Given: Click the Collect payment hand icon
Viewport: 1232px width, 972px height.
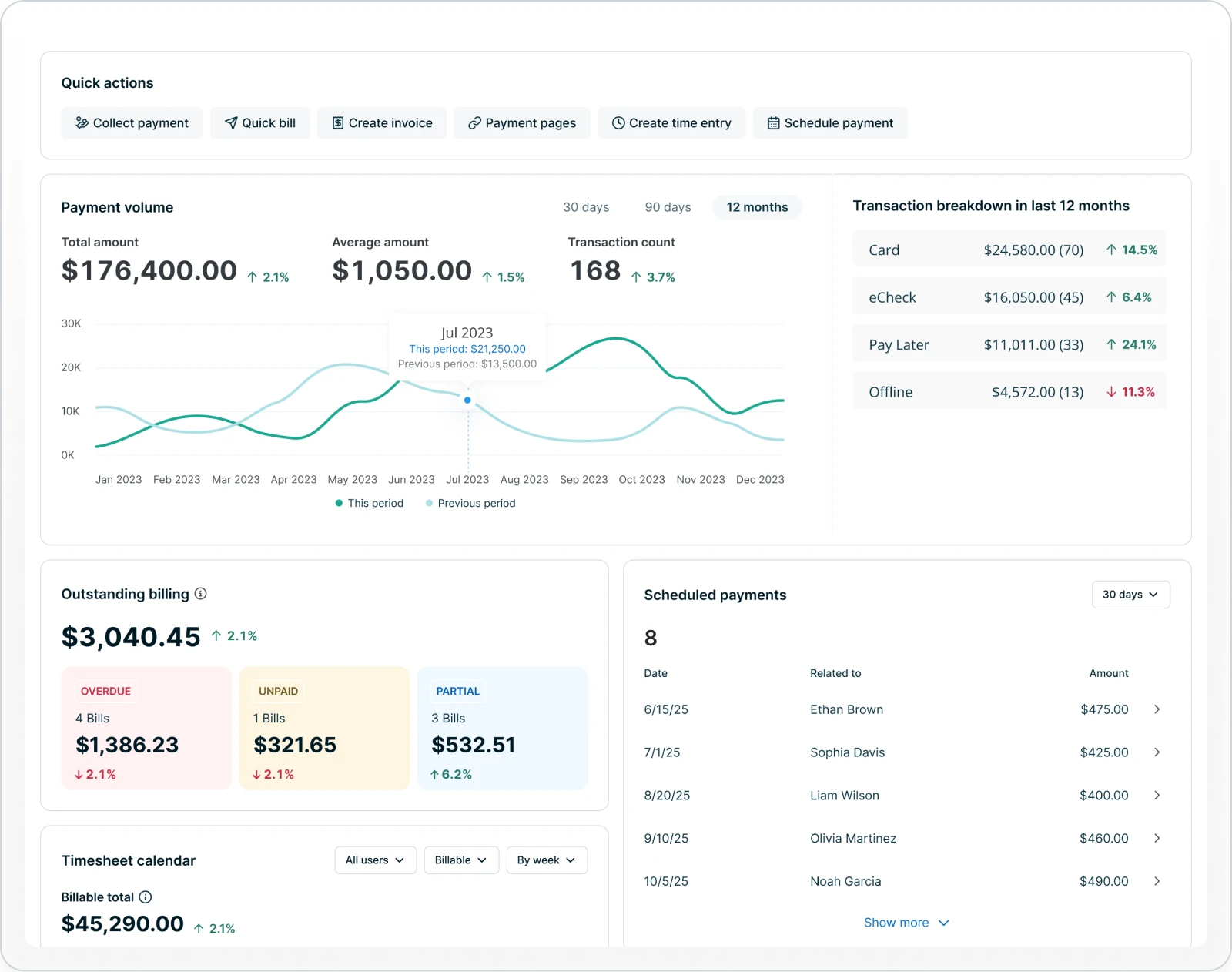Looking at the screenshot, I should click(83, 122).
